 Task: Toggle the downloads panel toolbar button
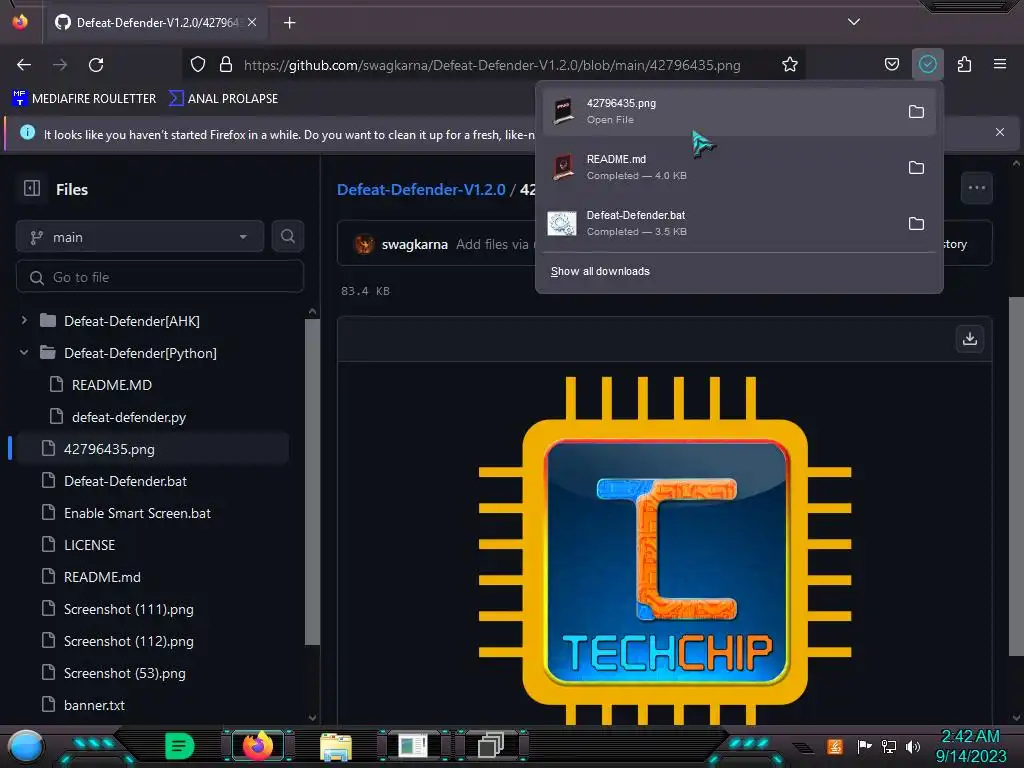[x=927, y=65]
